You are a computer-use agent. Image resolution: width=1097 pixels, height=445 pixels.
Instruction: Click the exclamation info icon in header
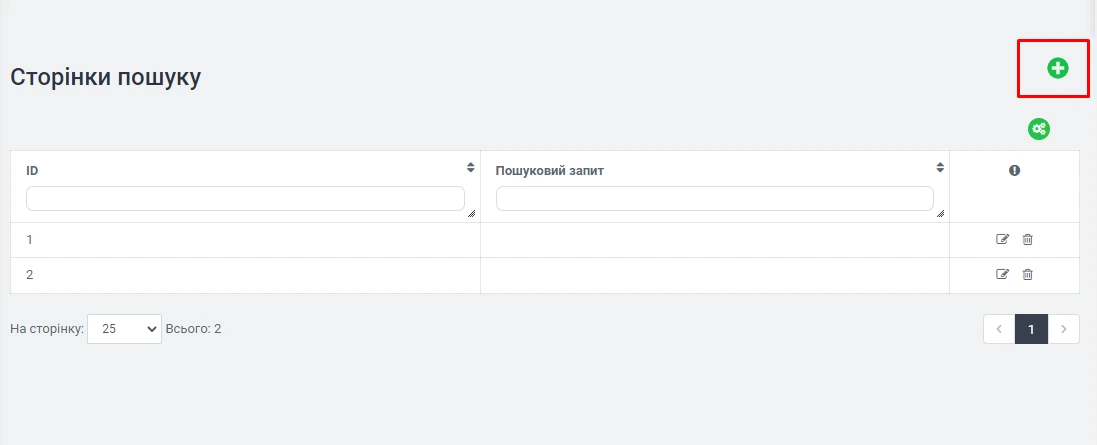point(1014,171)
